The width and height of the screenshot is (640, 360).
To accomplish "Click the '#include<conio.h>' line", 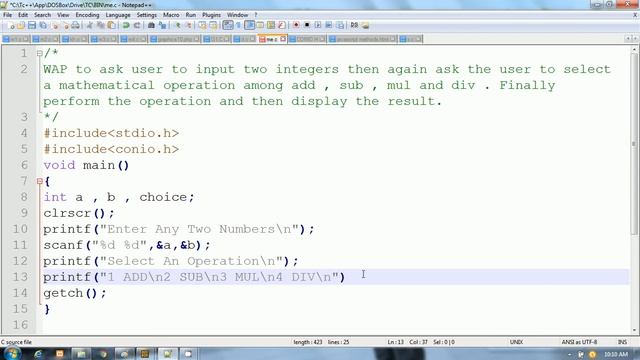I will click(111, 149).
